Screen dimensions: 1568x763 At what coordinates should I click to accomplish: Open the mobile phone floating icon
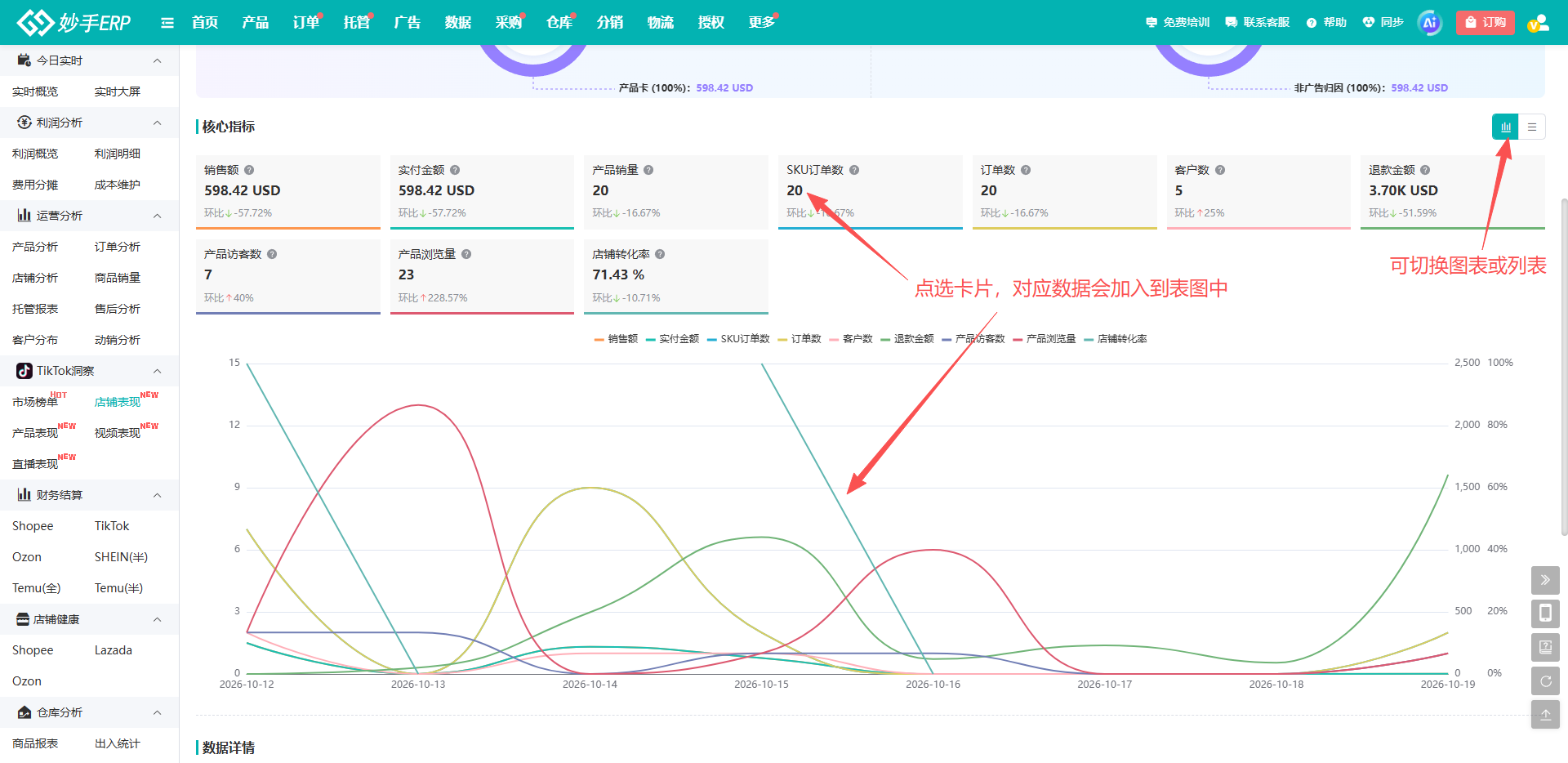coord(1545,614)
